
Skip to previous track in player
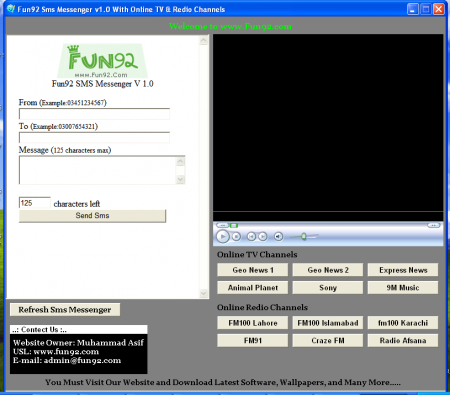[251, 237]
